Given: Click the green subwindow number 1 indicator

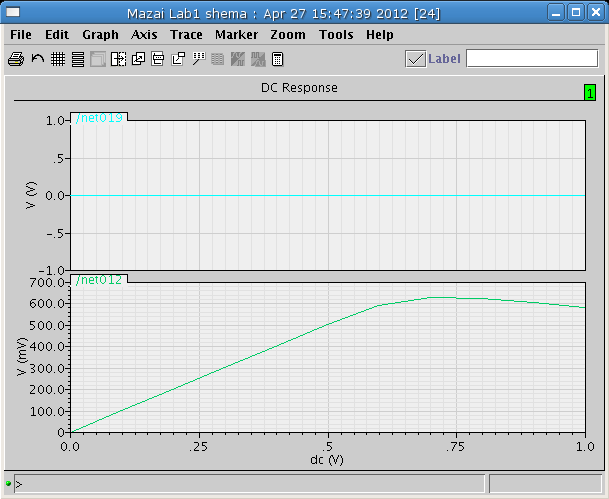Looking at the screenshot, I should (590, 92).
